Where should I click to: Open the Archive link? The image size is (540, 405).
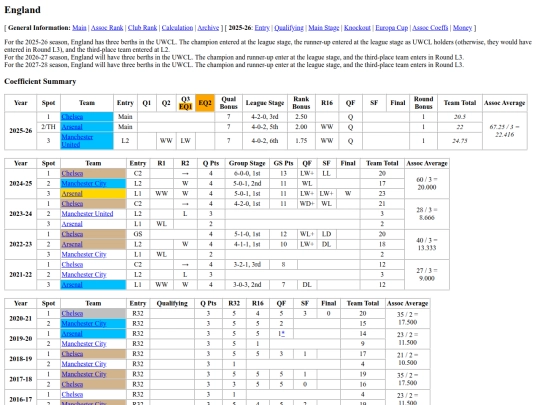click(x=208, y=28)
